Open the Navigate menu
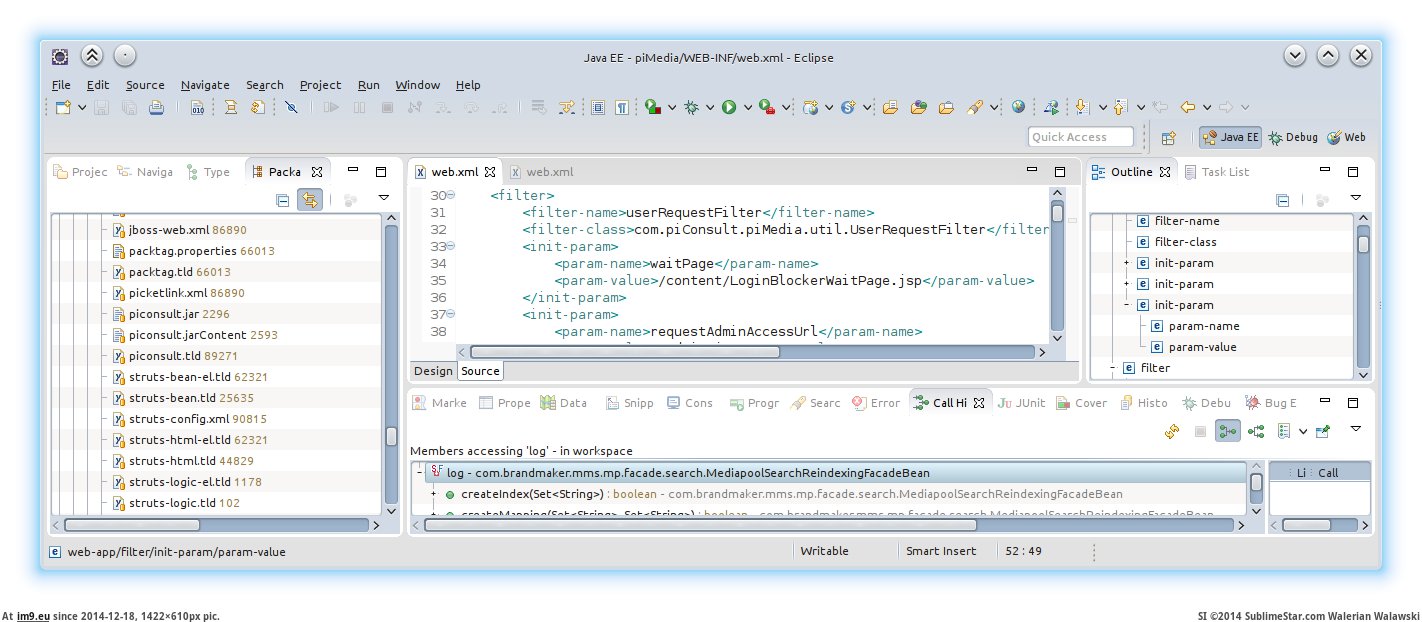Image resolution: width=1422 pixels, height=622 pixels. click(x=204, y=85)
